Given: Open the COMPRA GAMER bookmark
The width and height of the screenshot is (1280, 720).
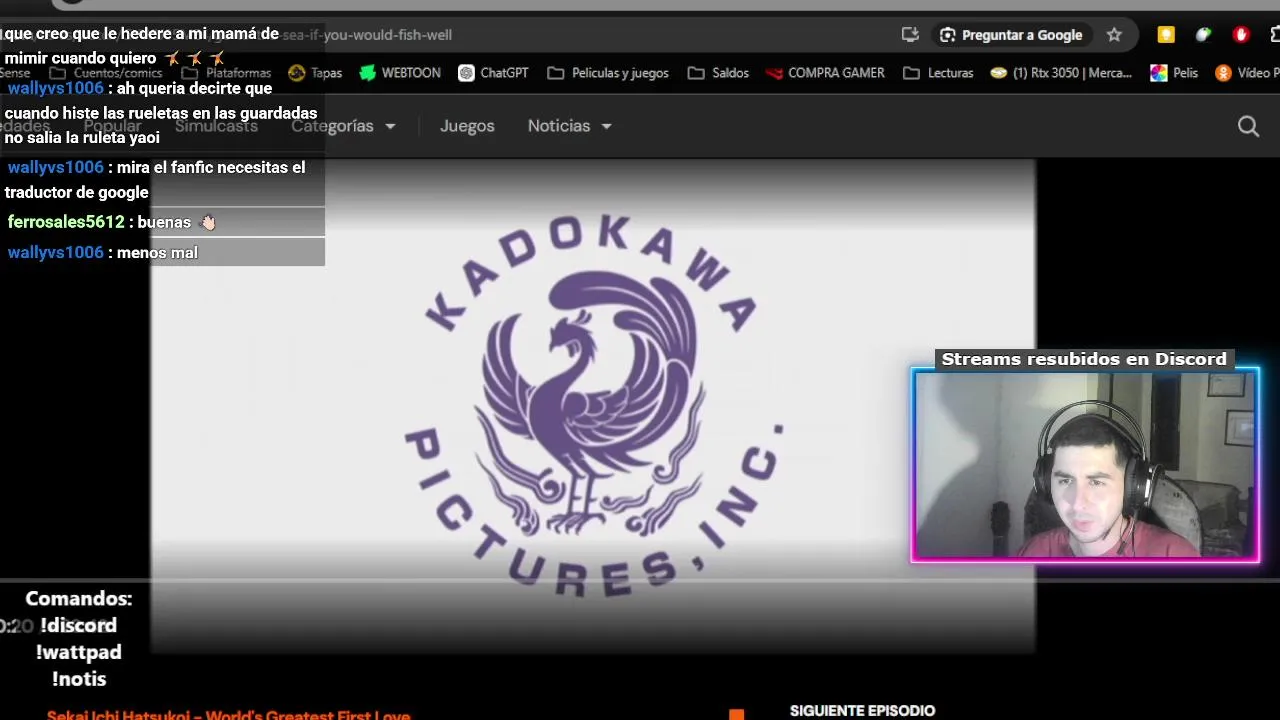Looking at the screenshot, I should pyautogui.click(x=825, y=73).
